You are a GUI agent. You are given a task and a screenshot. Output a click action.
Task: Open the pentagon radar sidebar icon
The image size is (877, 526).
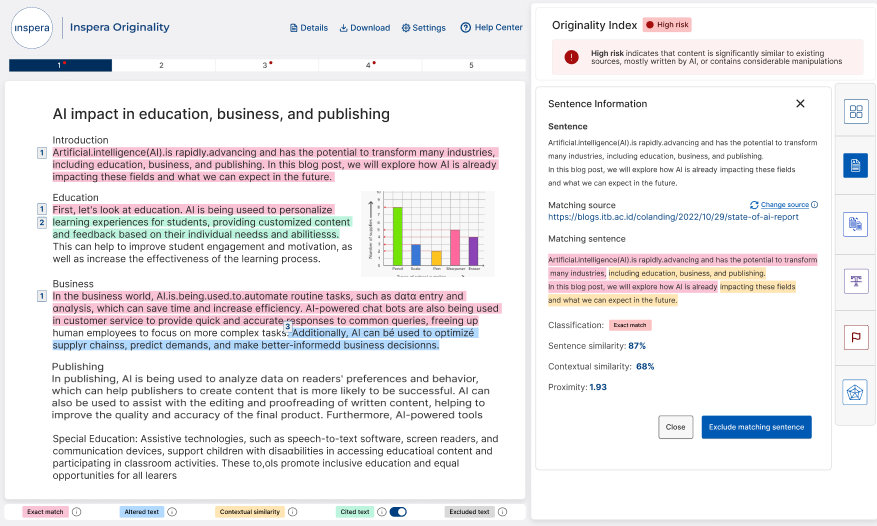855,392
